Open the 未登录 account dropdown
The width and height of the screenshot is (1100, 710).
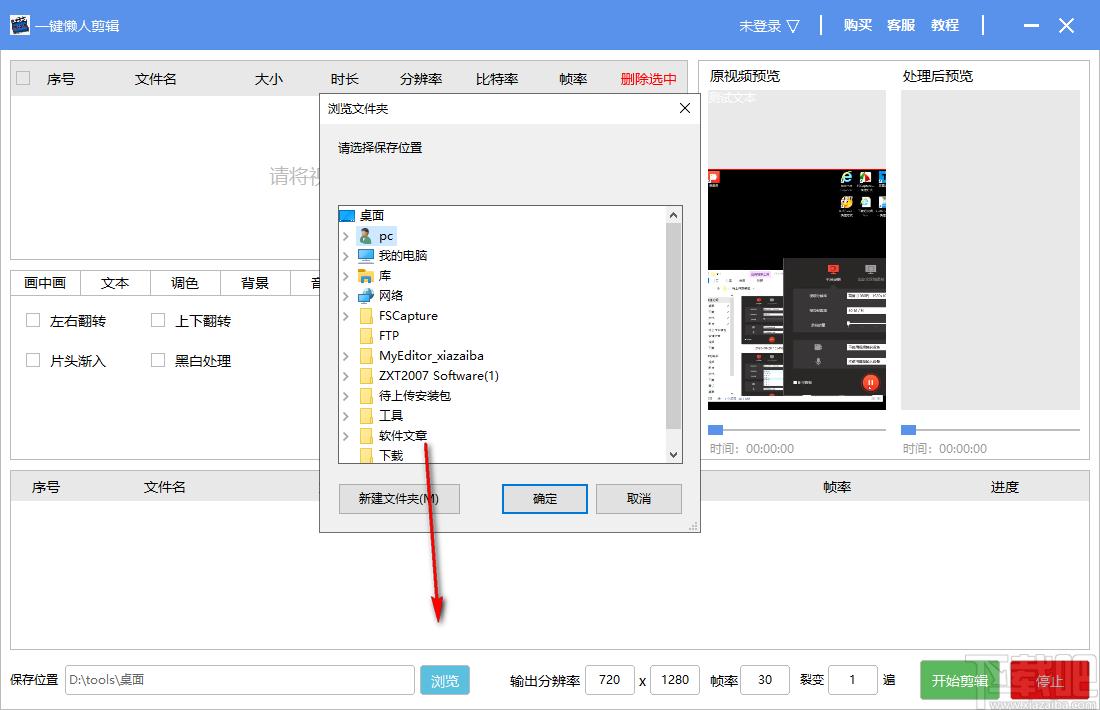pyautogui.click(x=769, y=26)
